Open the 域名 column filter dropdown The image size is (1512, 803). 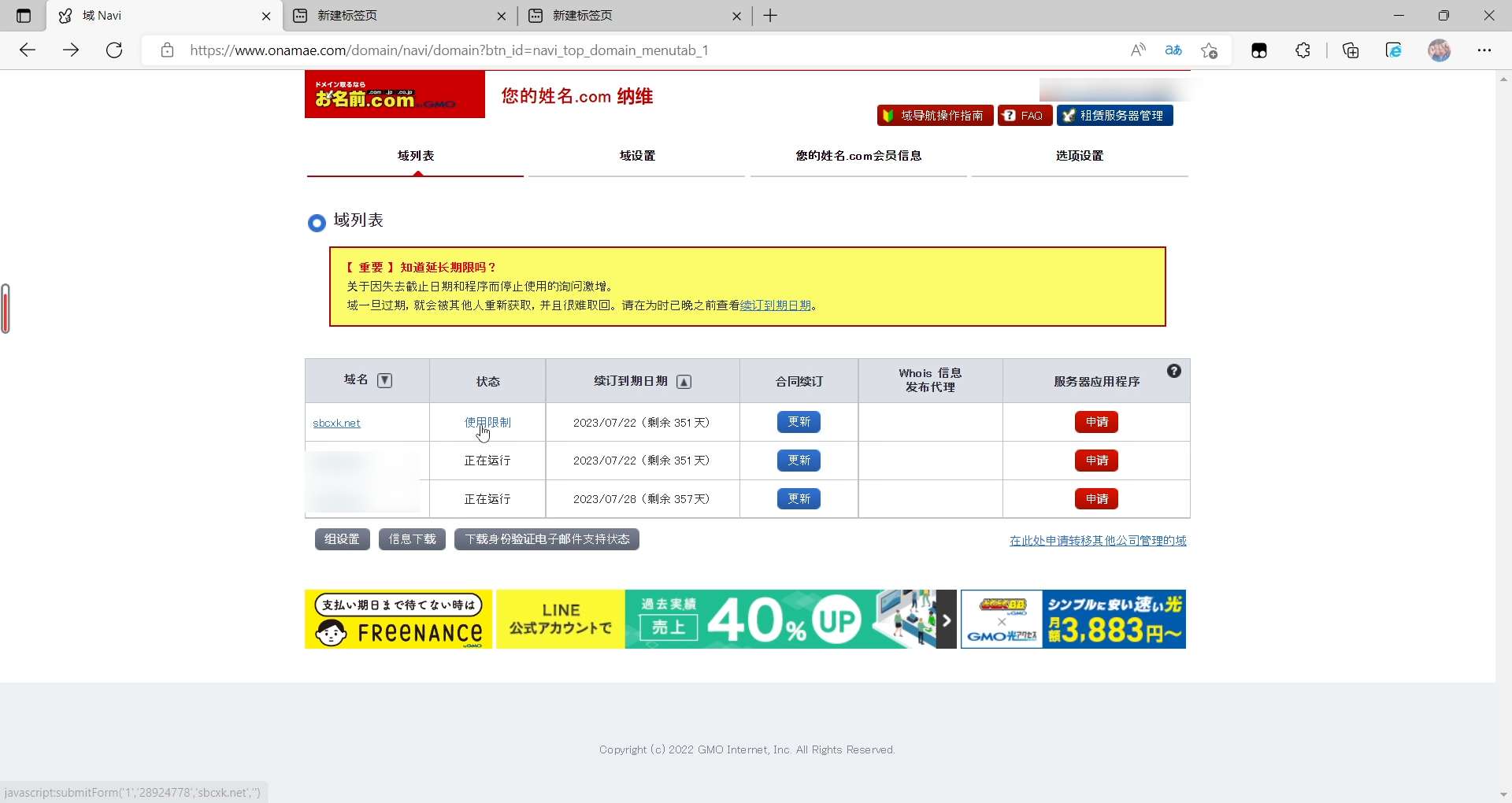(385, 380)
